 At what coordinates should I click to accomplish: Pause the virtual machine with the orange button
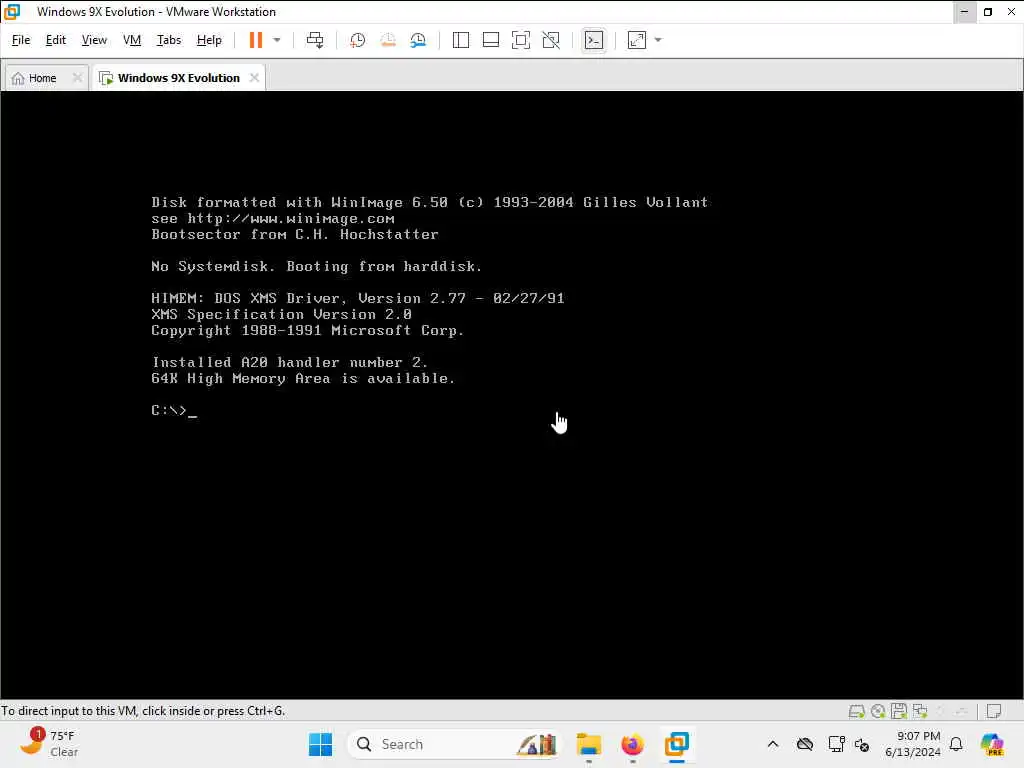(x=255, y=40)
